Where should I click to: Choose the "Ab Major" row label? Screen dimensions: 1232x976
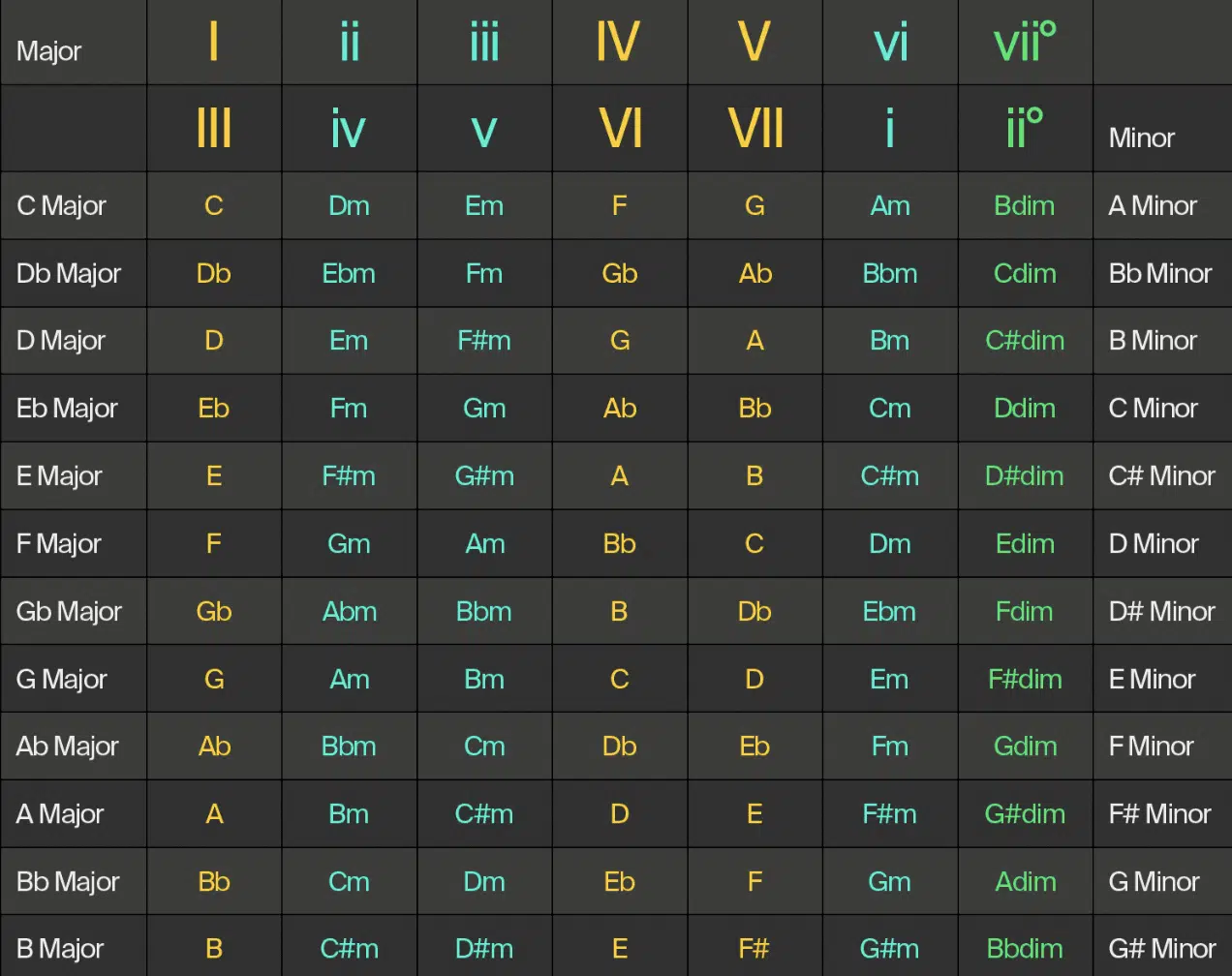(x=67, y=747)
